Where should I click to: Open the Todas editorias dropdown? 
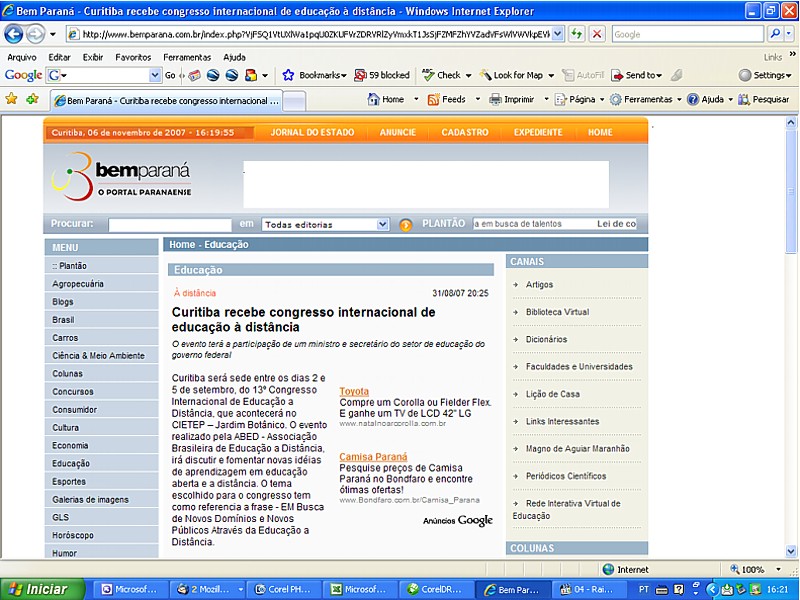tap(326, 225)
